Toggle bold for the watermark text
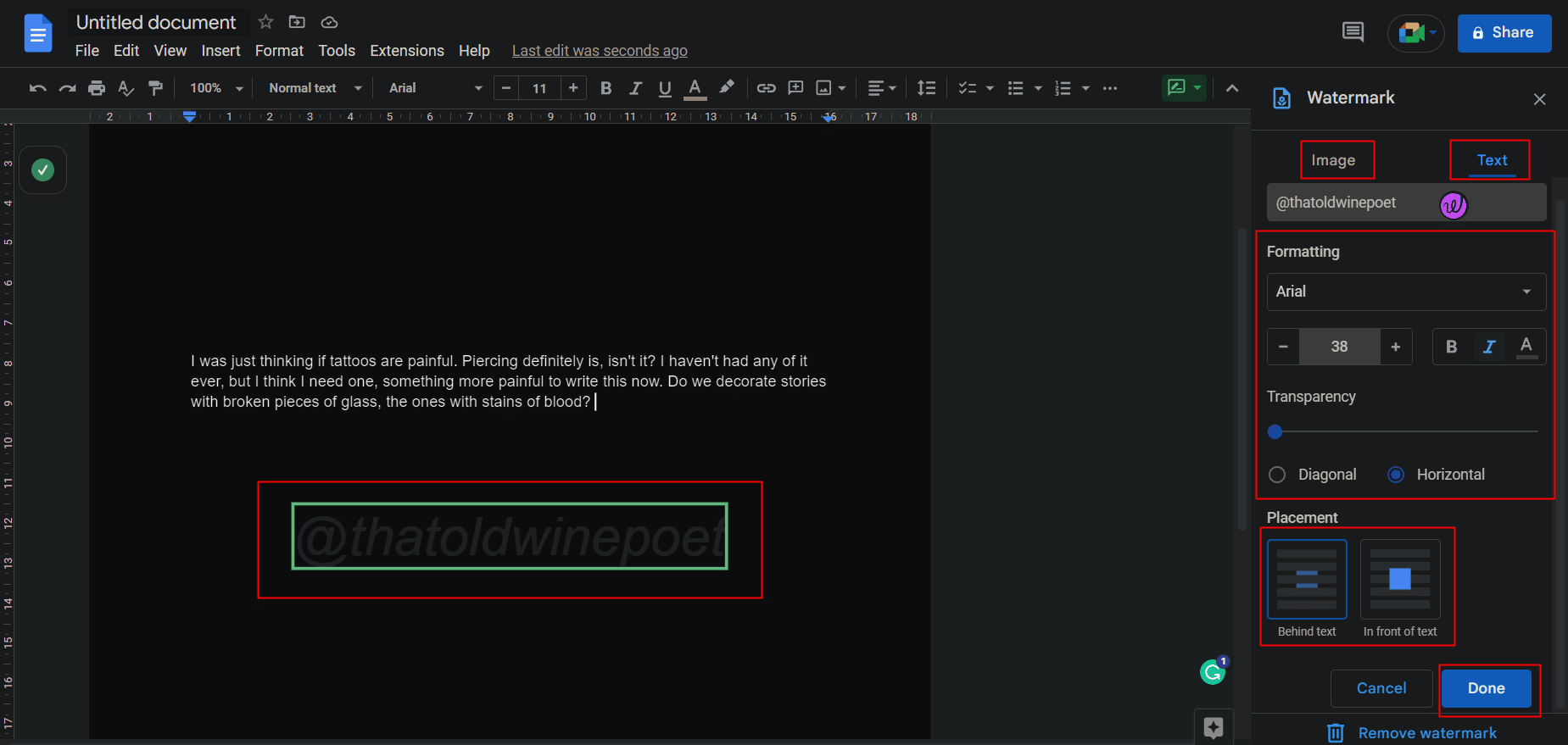 (1452, 347)
